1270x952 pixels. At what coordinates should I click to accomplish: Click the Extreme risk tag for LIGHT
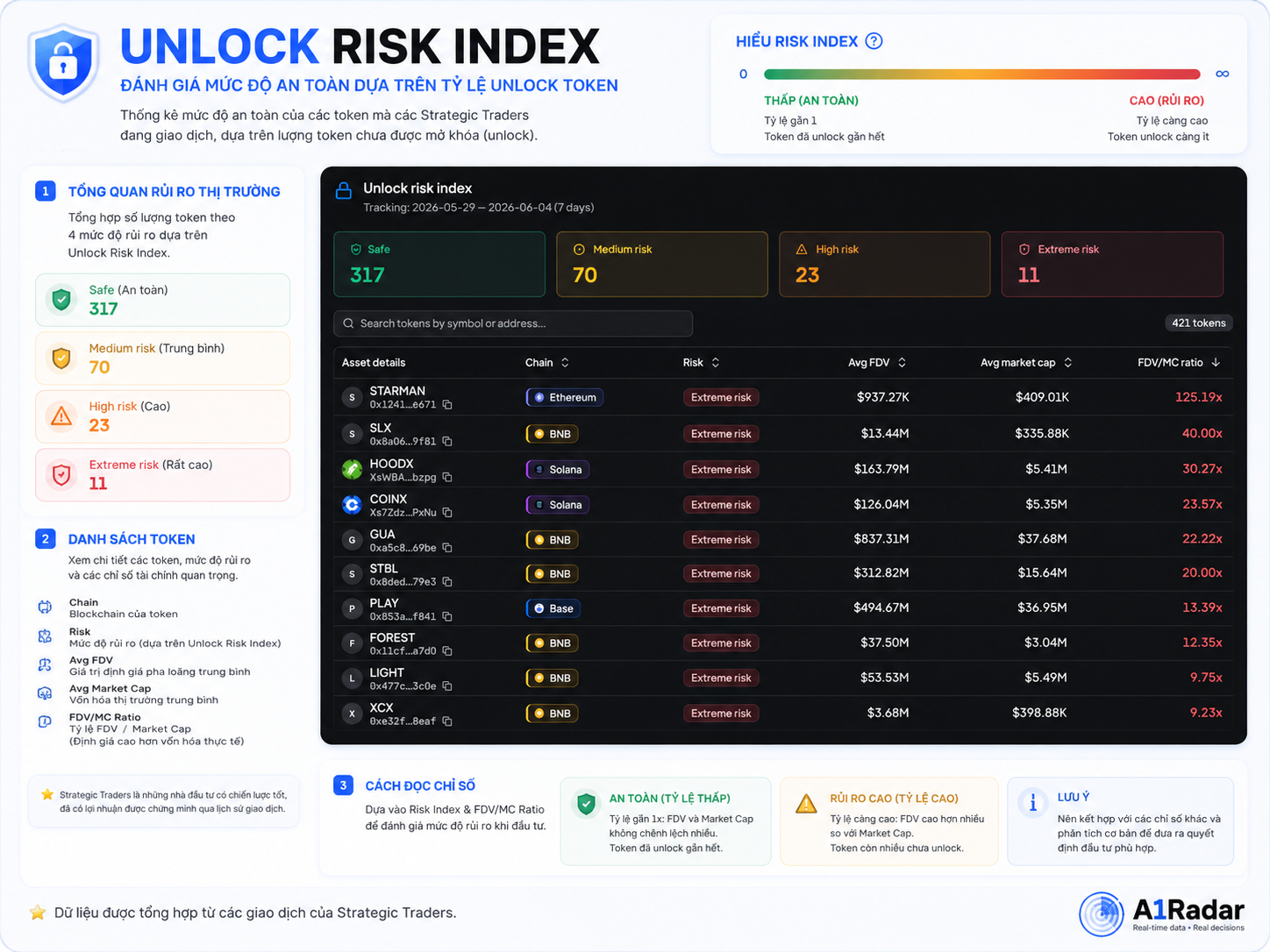coord(721,678)
